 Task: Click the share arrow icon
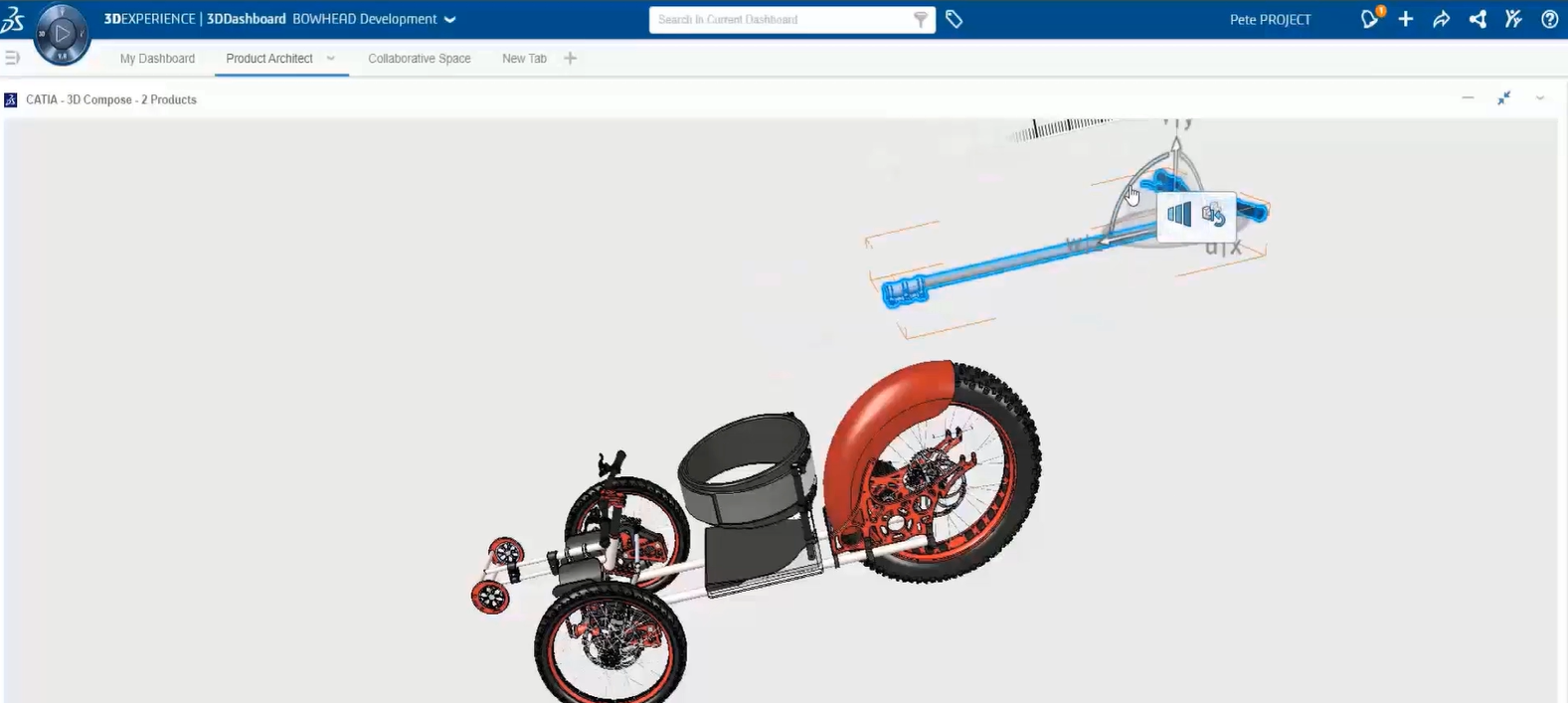click(1441, 19)
